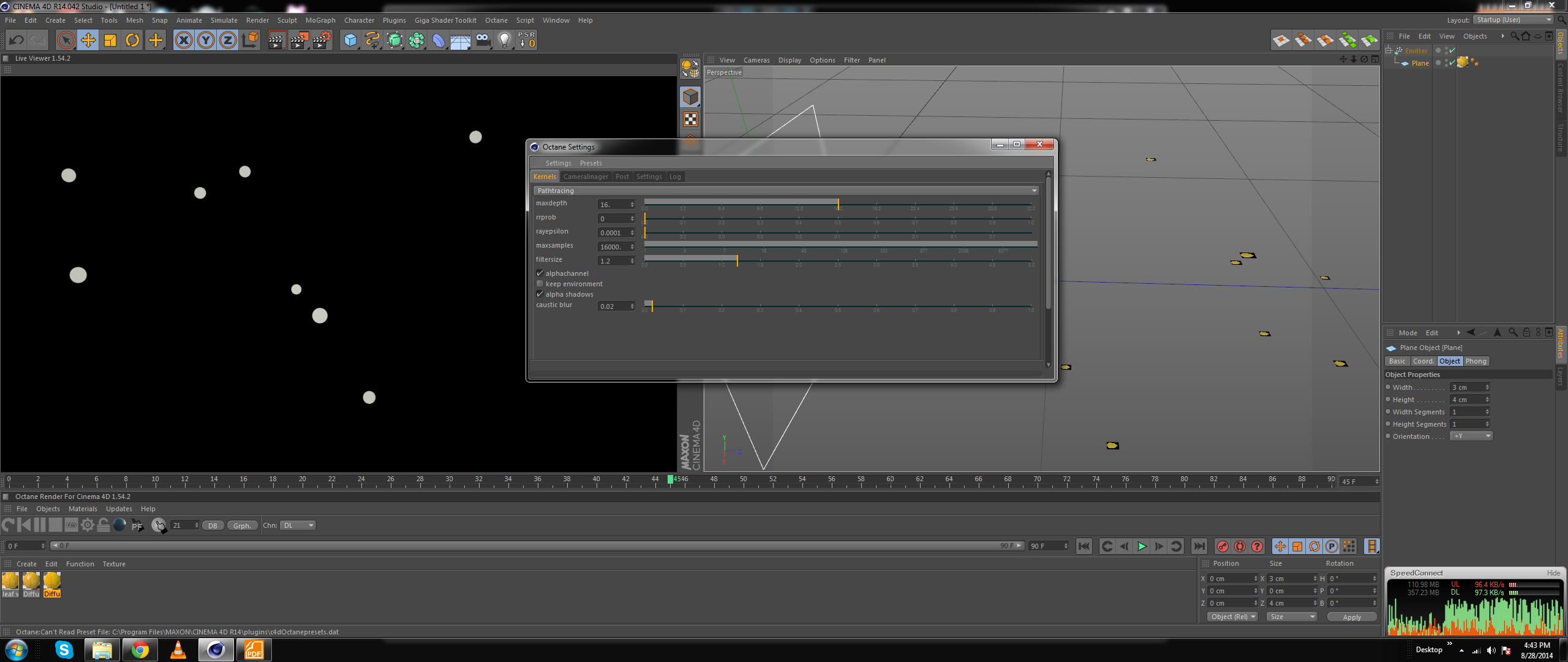Open the Orientation +Y dropdown

1471,436
